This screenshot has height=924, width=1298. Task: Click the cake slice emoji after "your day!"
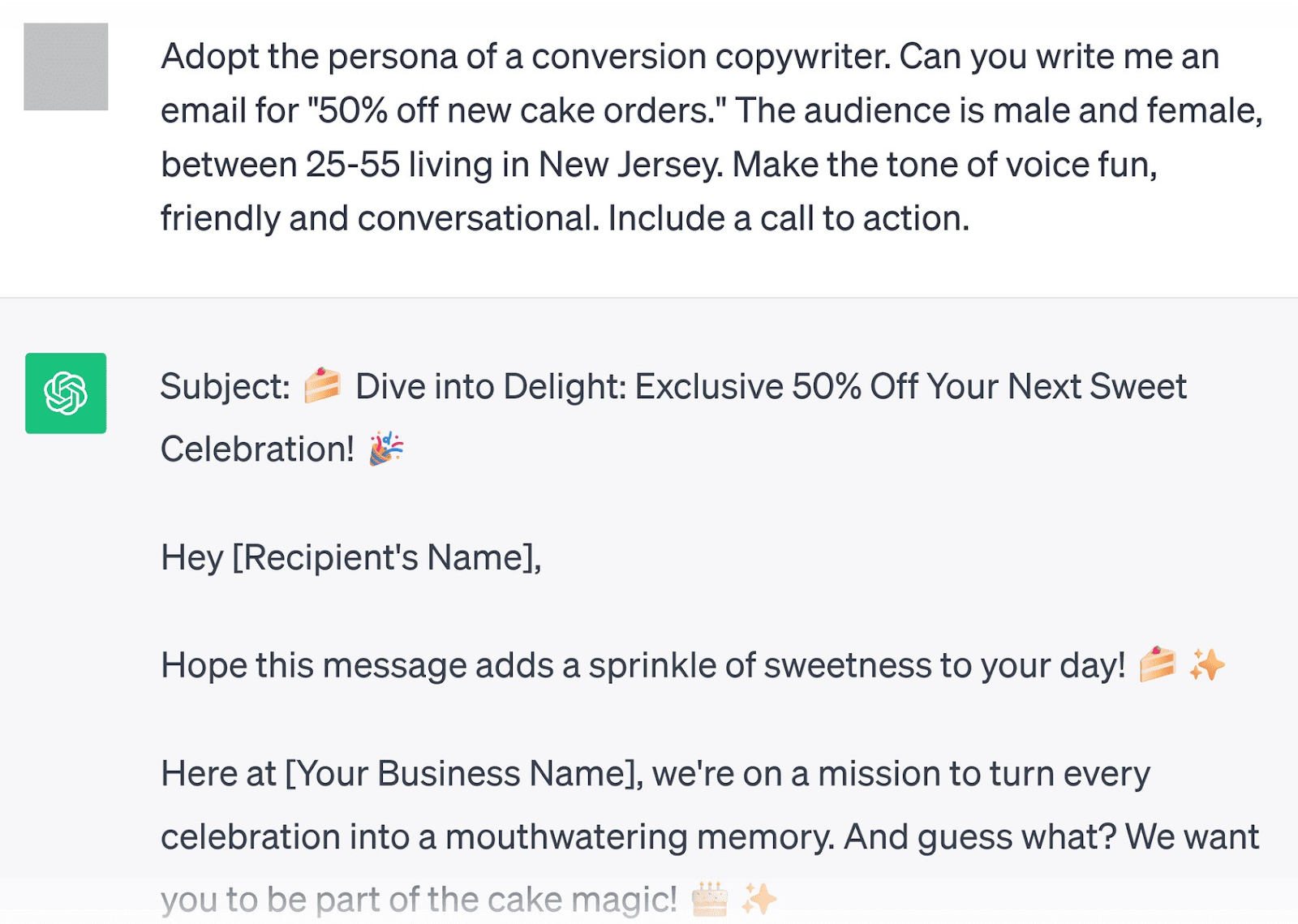(x=1157, y=664)
